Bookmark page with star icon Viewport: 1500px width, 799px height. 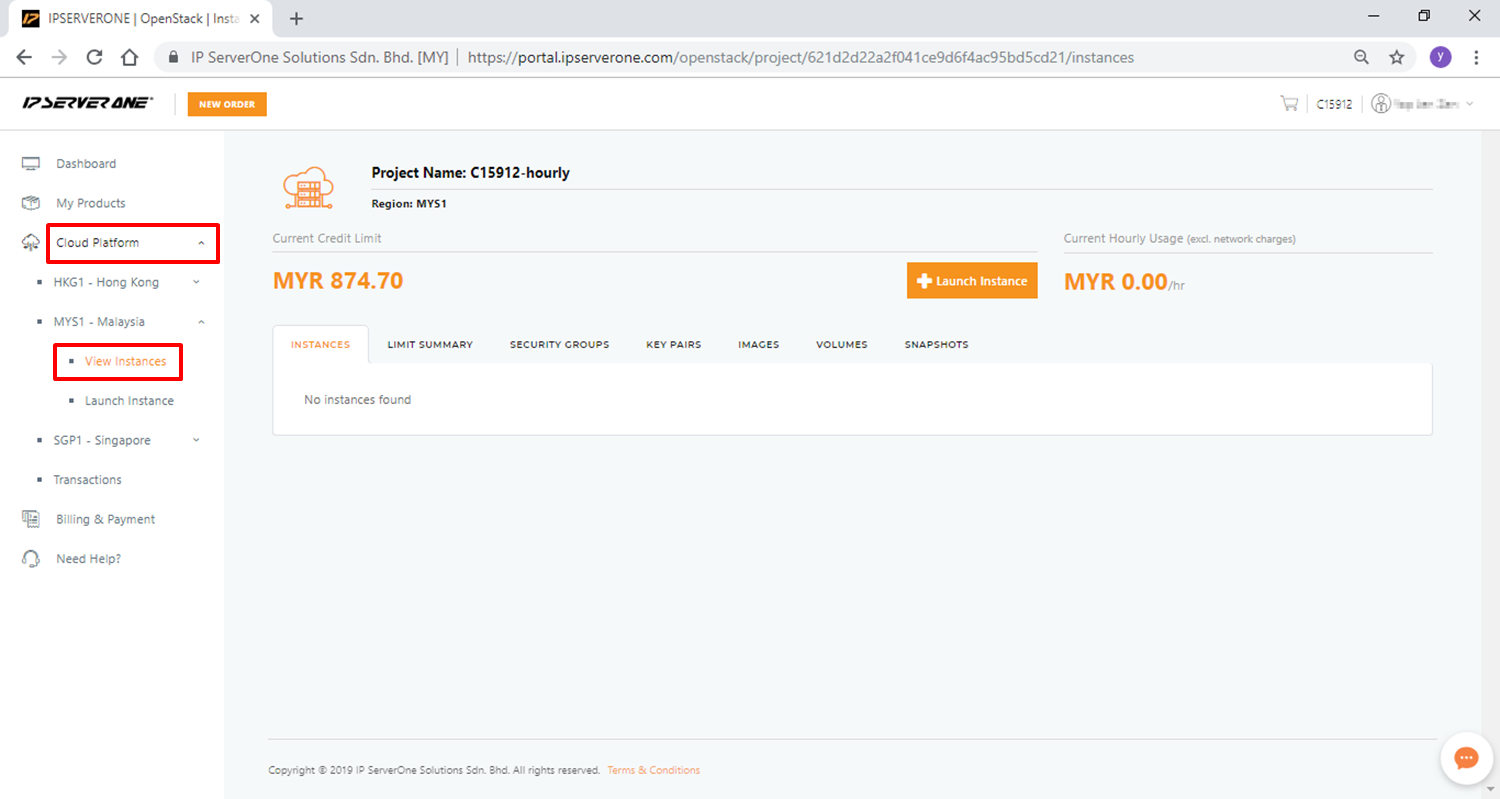point(1397,57)
